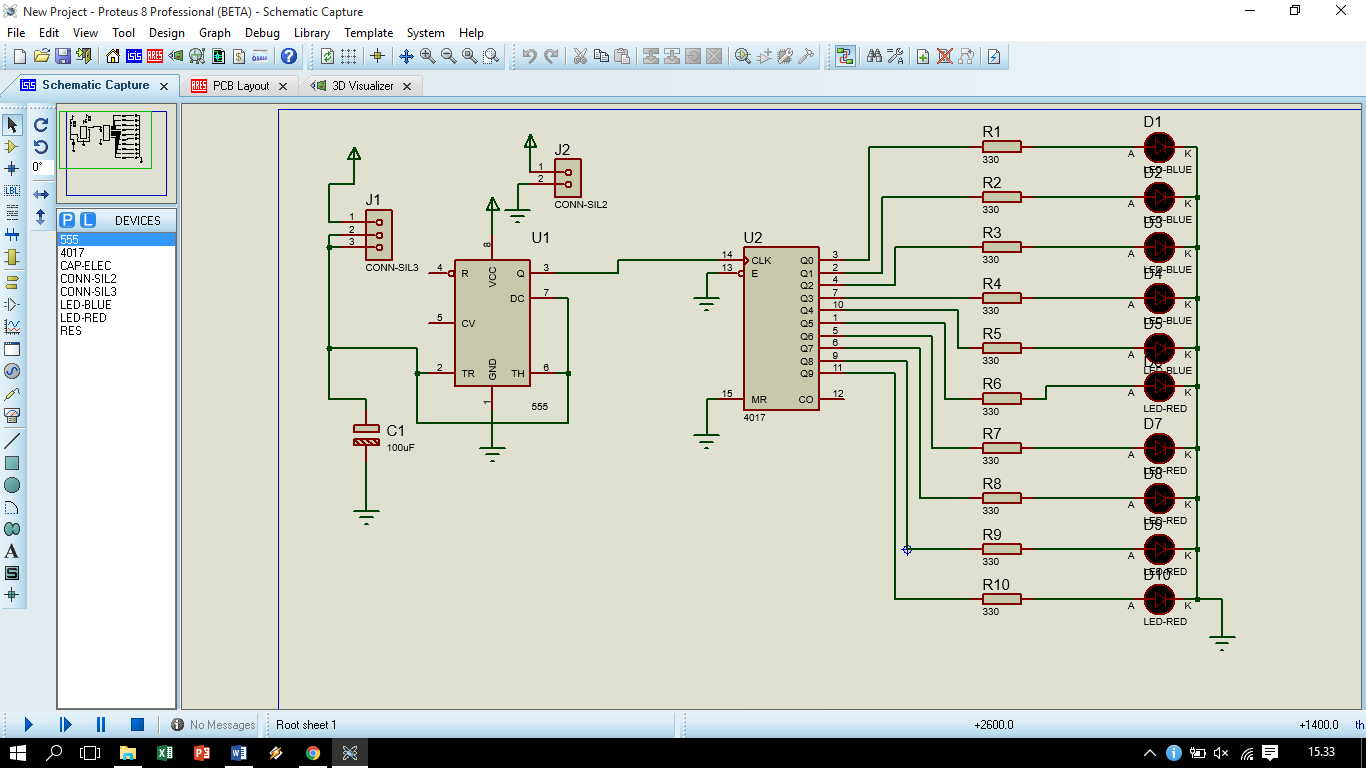The width and height of the screenshot is (1366, 768).
Task: Open the Graph menu
Action: tap(215, 33)
